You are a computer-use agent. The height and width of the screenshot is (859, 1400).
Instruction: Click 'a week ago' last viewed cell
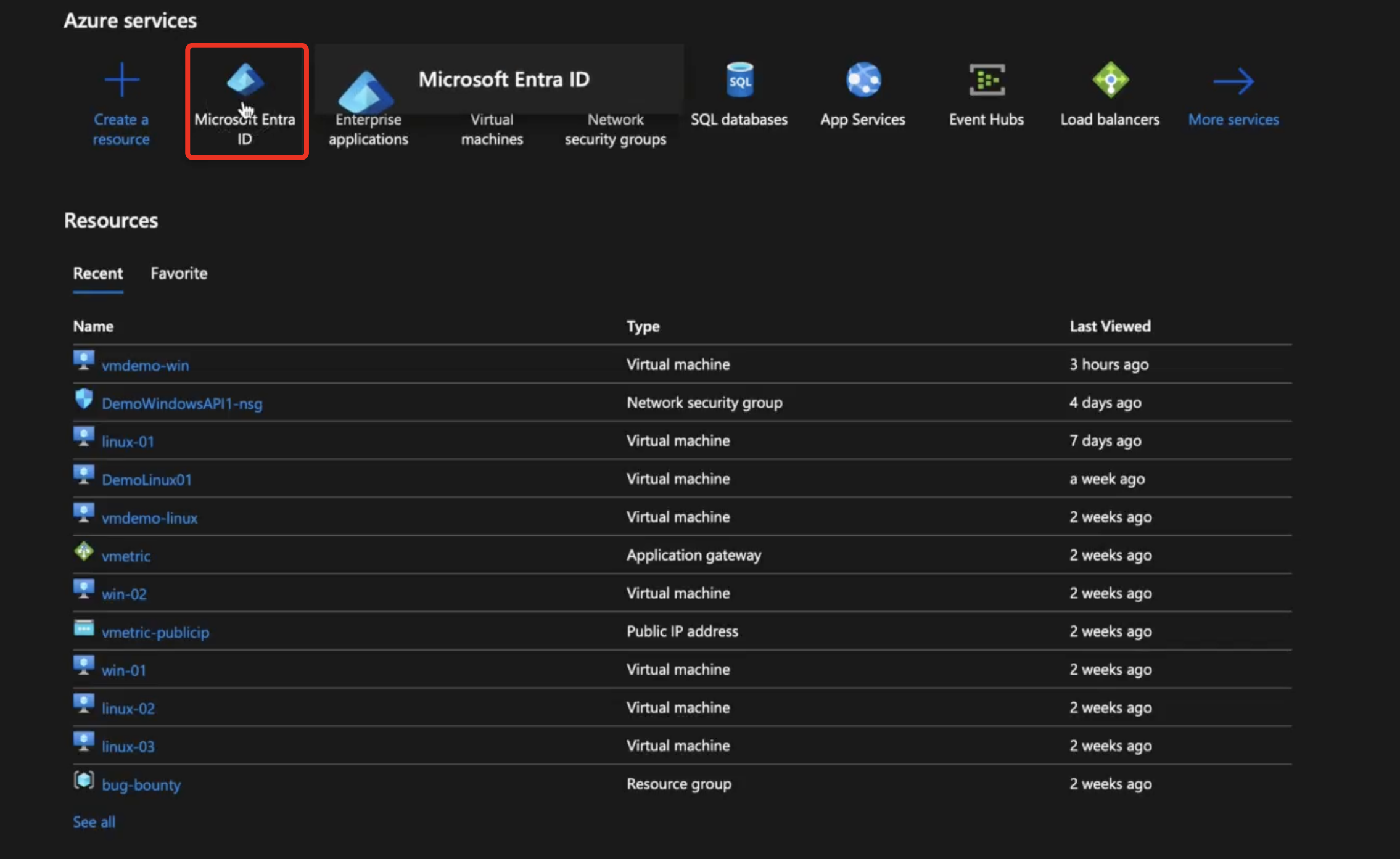pyautogui.click(x=1107, y=479)
